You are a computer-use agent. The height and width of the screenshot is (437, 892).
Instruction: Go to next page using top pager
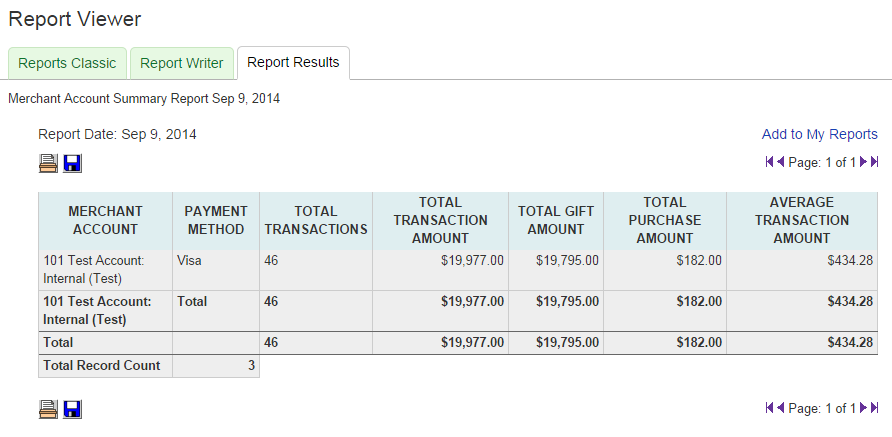pyautogui.click(x=864, y=162)
